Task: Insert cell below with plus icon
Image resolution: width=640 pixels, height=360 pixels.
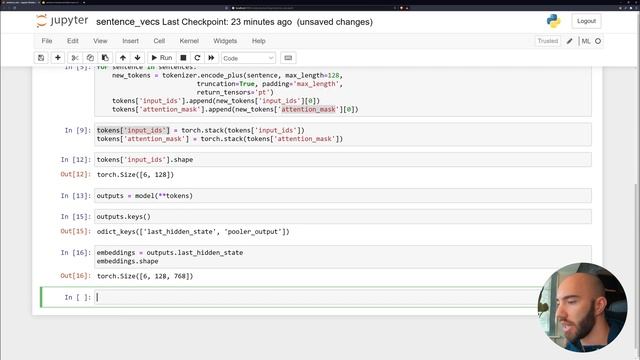Action: (x=58, y=58)
